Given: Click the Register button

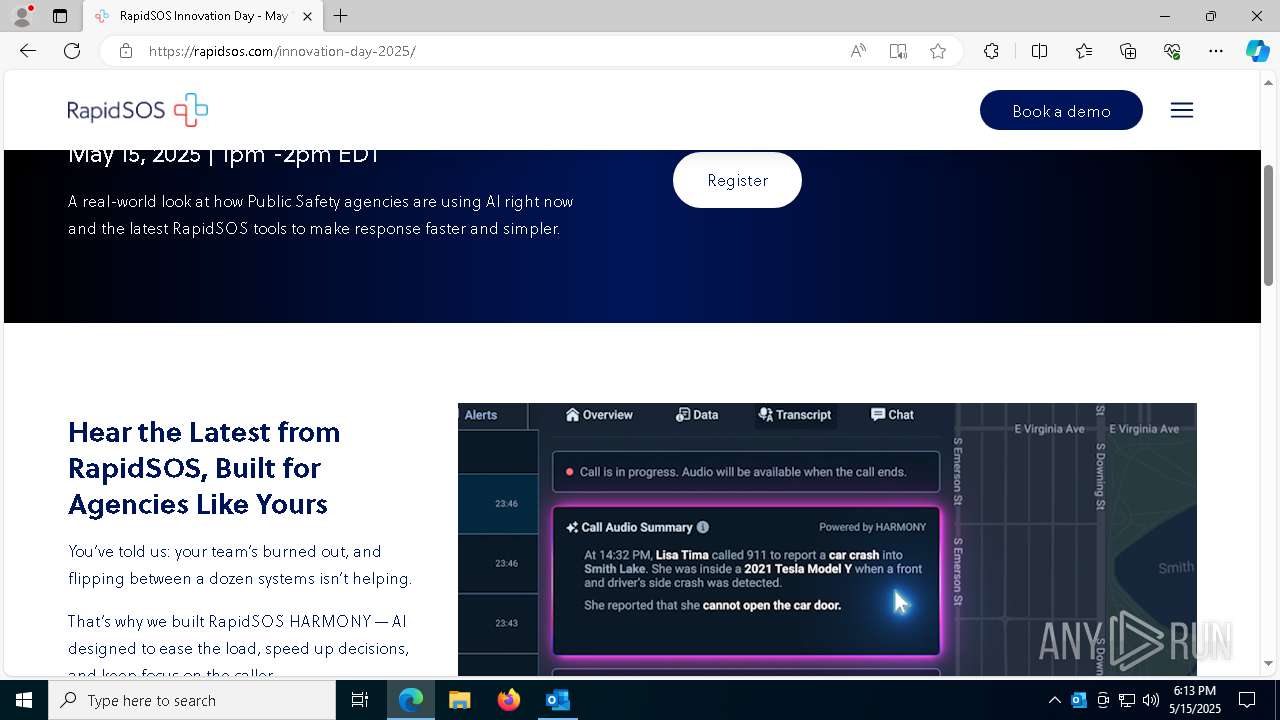Looking at the screenshot, I should point(737,180).
